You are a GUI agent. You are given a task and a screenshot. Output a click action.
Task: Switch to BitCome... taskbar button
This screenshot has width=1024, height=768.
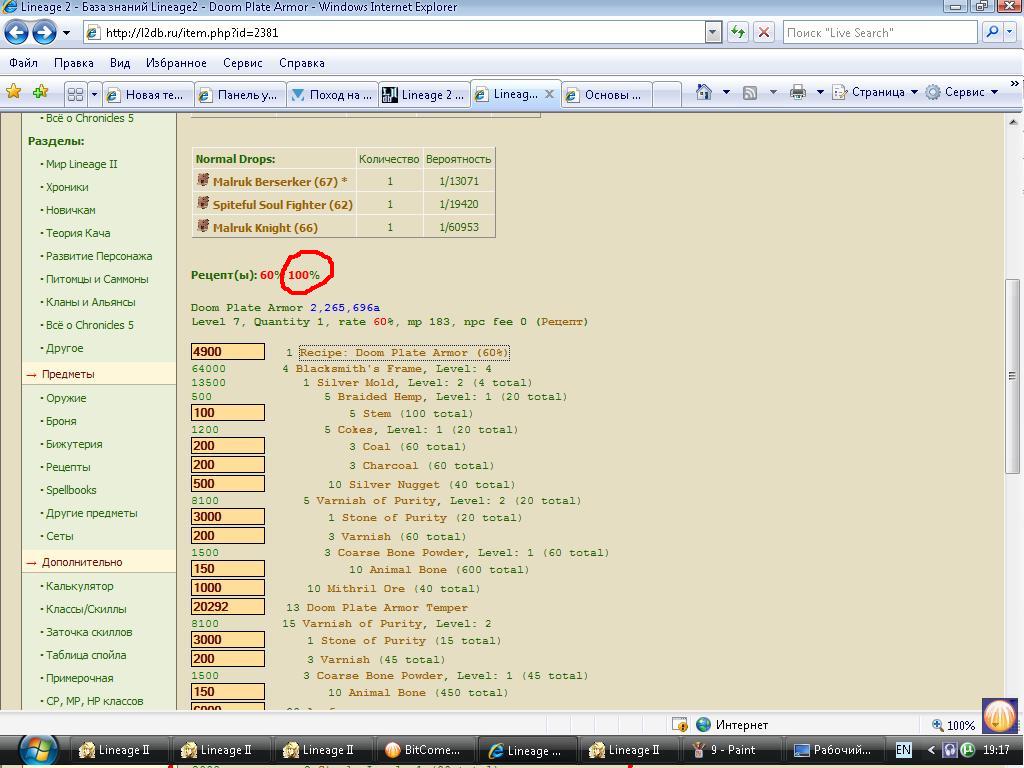coord(424,750)
